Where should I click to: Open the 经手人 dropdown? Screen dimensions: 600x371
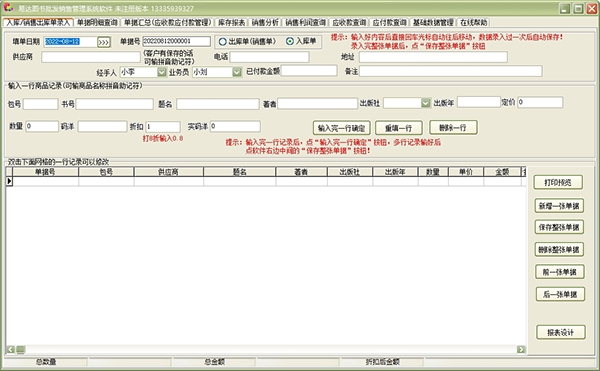point(162,72)
